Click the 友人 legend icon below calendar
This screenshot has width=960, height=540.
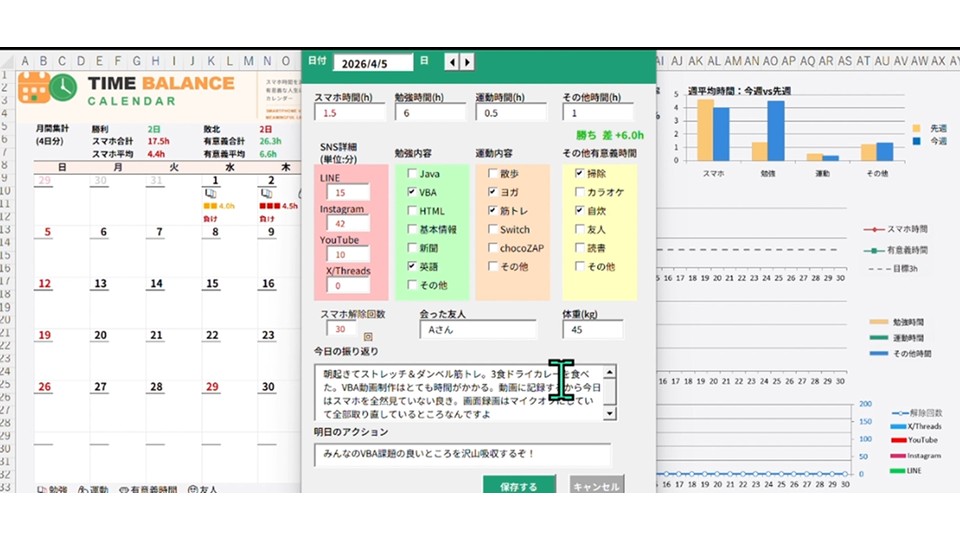[x=190, y=490]
